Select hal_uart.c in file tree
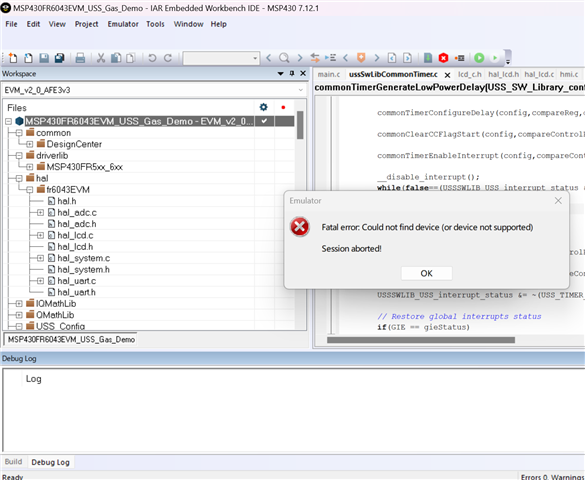The image size is (585, 480). pyautogui.click(x=76, y=281)
